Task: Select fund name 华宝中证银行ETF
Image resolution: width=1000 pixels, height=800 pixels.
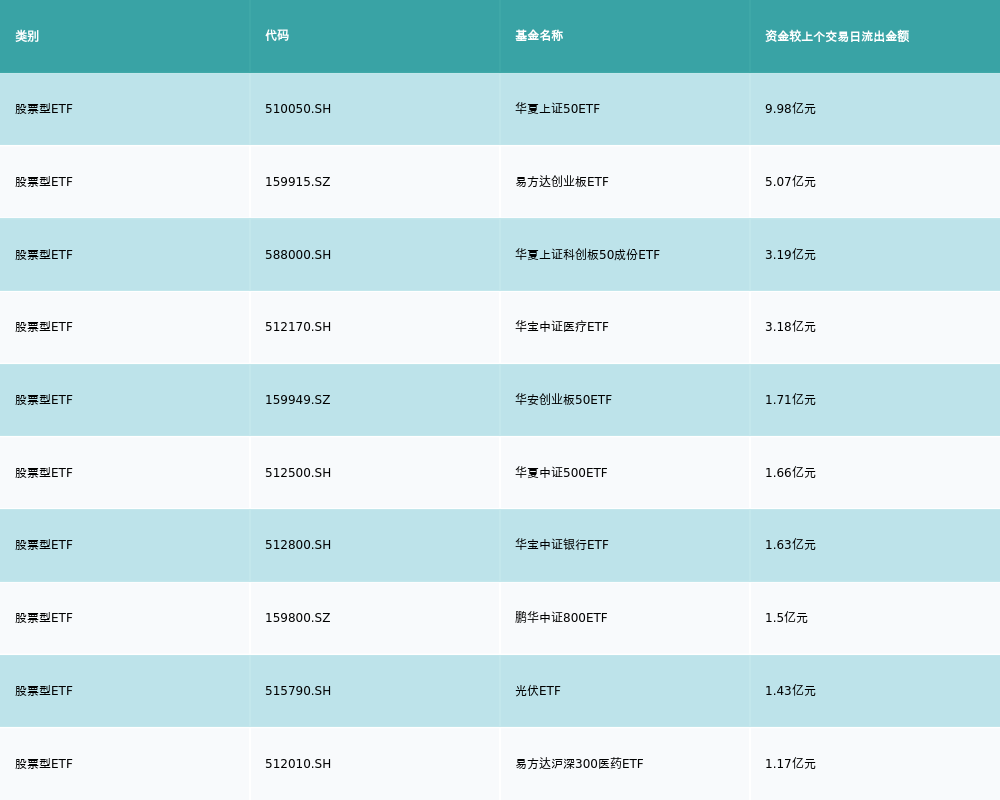Action: click(562, 545)
